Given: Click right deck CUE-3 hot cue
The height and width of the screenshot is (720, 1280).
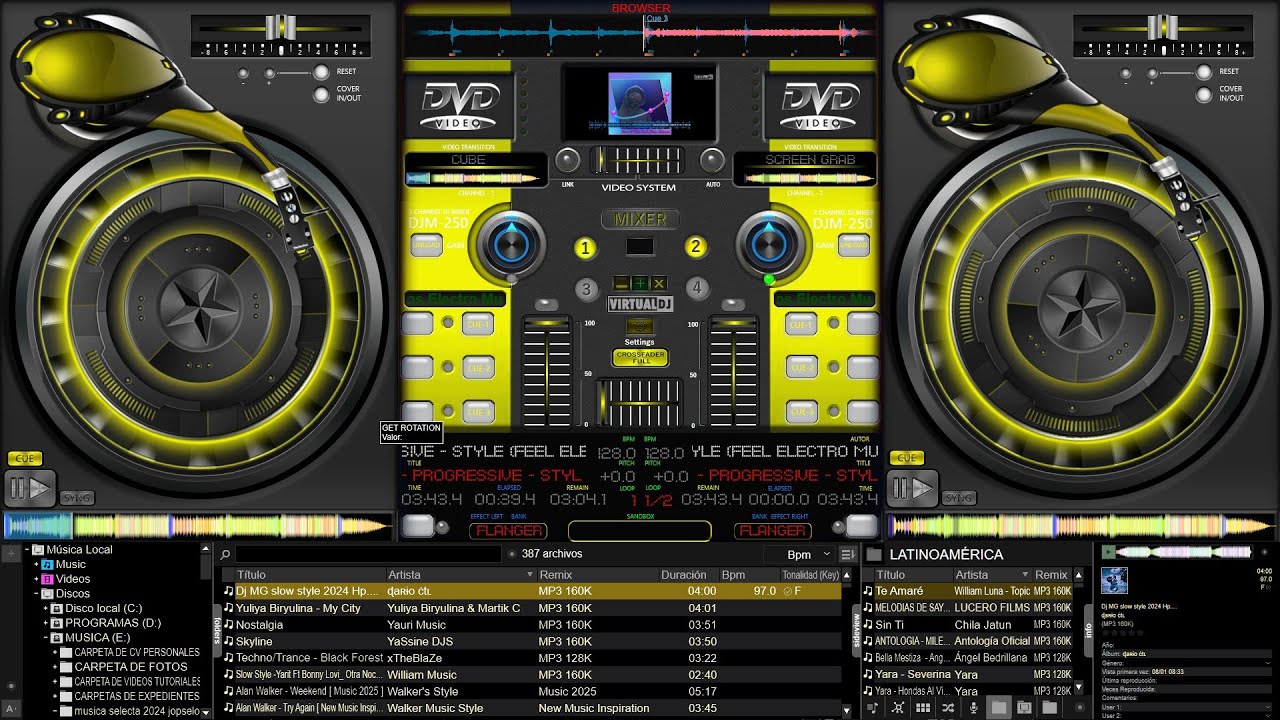Looking at the screenshot, I should (x=801, y=411).
